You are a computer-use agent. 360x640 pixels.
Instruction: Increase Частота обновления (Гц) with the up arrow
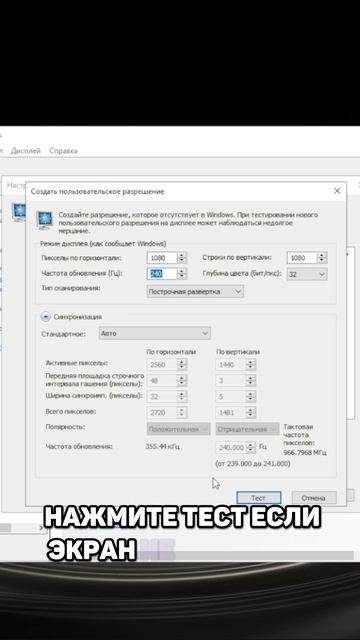click(x=182, y=271)
